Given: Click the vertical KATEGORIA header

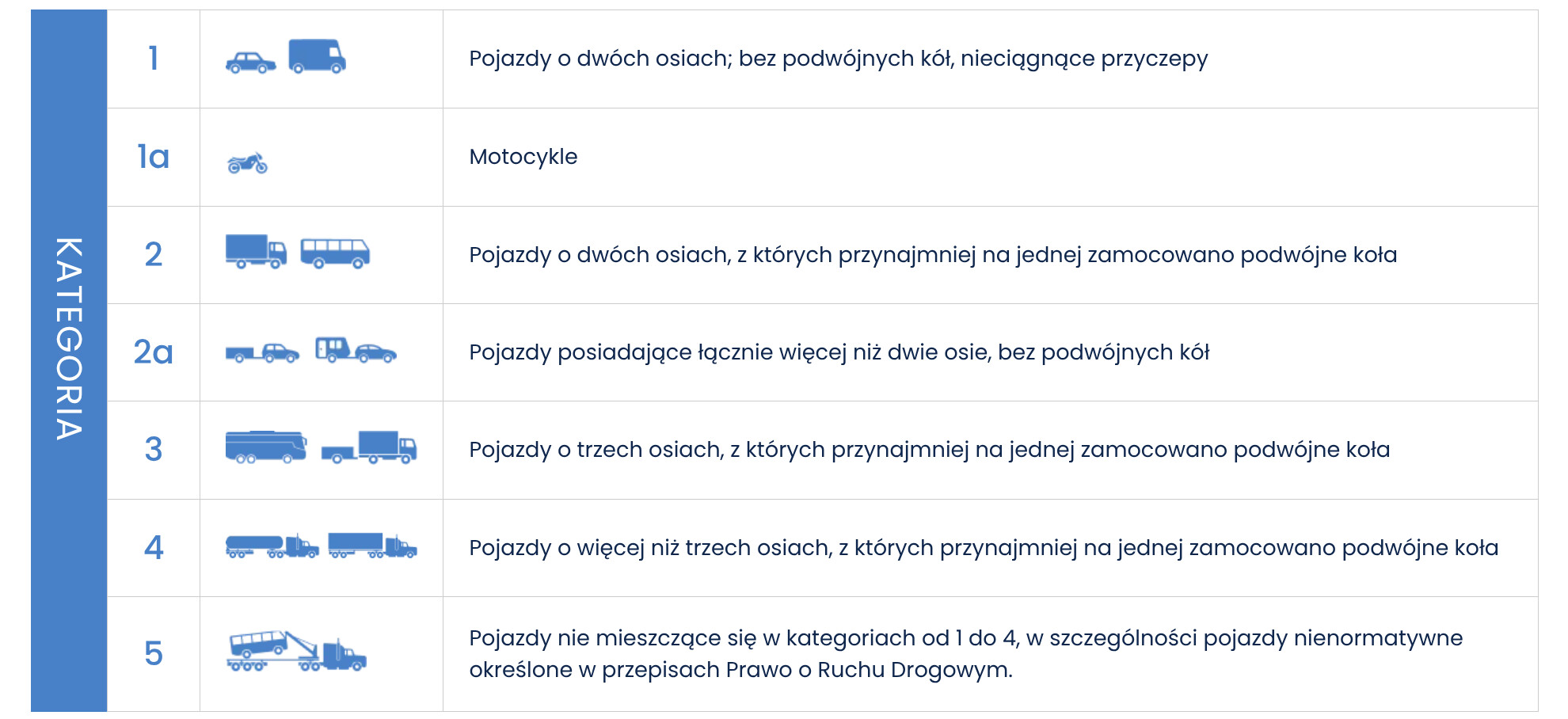Looking at the screenshot, I should (x=69, y=338).
